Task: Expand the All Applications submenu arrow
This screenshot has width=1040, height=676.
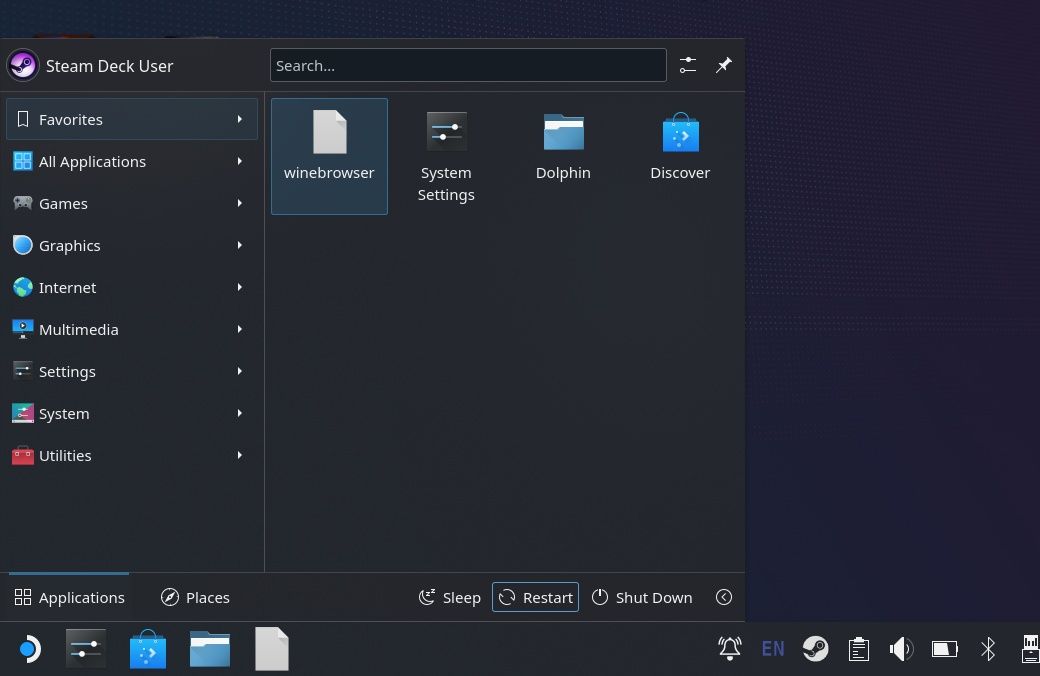Action: click(x=239, y=161)
